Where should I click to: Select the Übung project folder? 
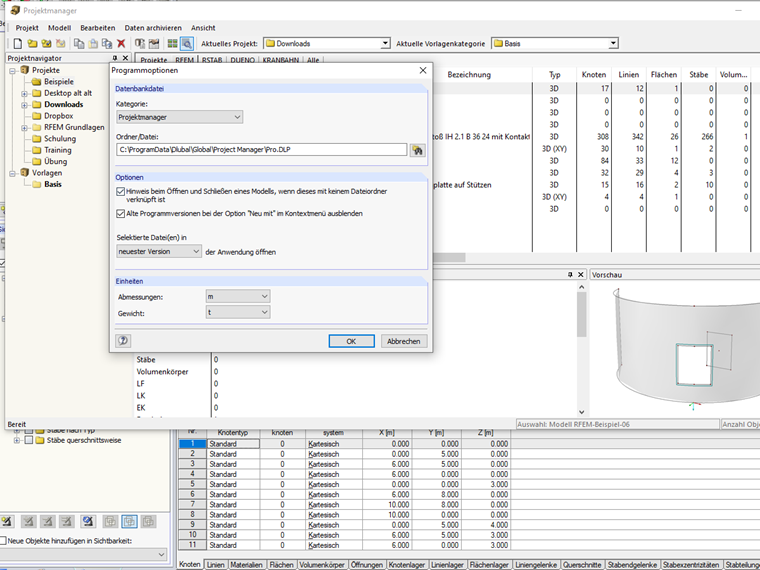coord(56,161)
